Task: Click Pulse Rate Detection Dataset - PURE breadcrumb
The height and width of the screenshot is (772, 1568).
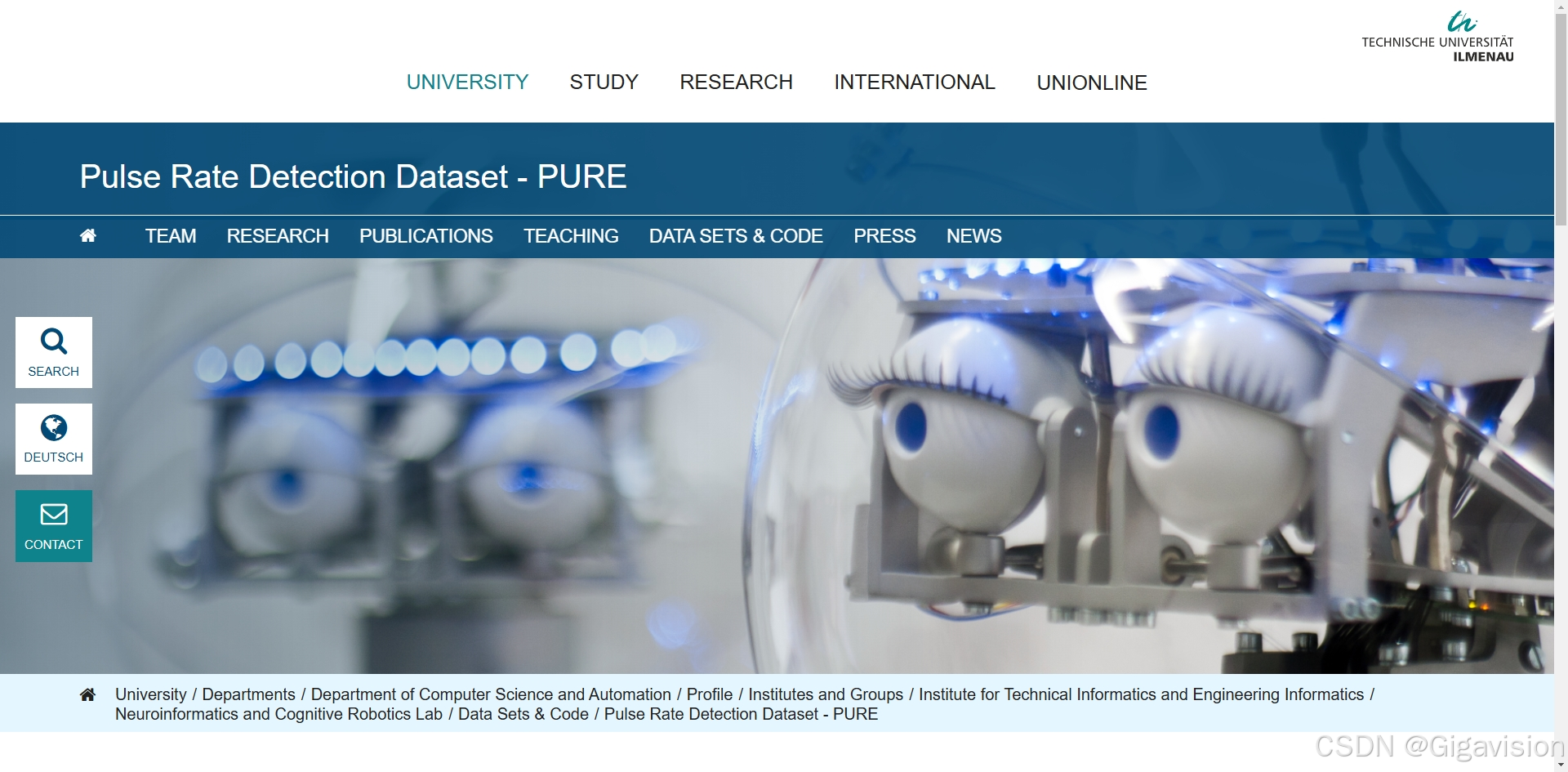Action: (741, 714)
